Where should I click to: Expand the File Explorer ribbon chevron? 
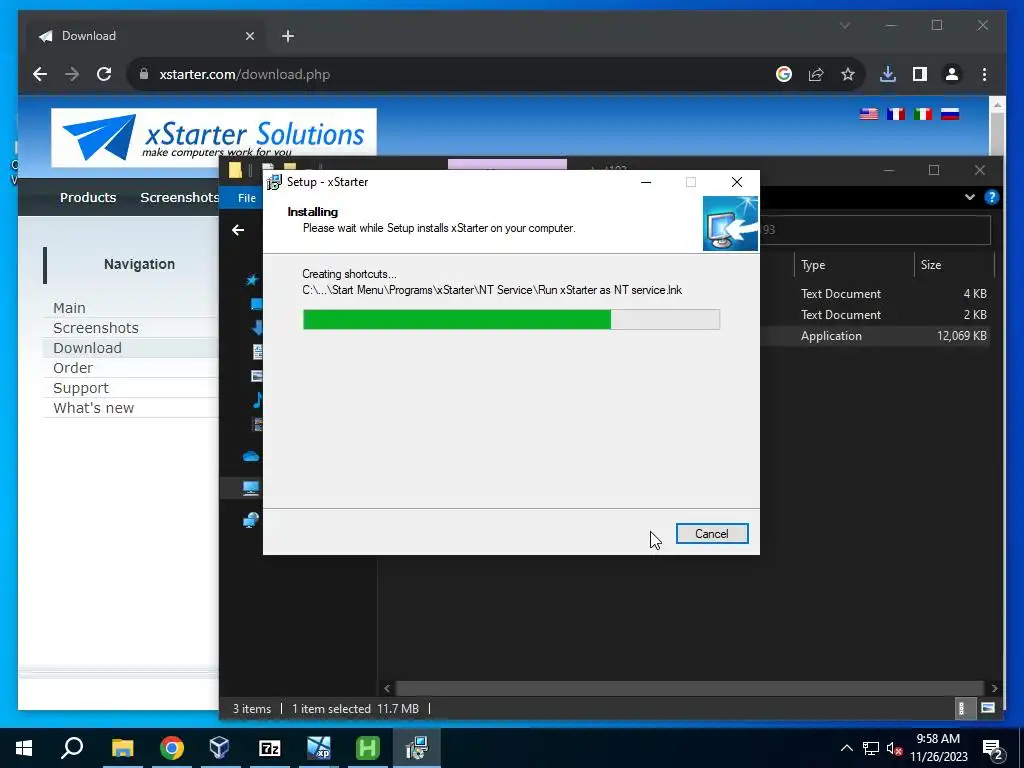pos(969,197)
